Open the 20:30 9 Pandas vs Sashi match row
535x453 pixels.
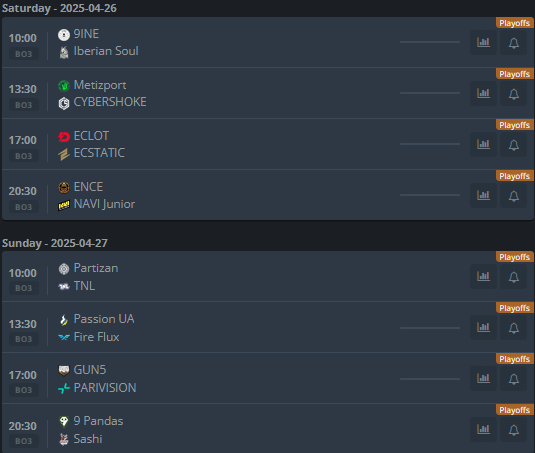coord(268,429)
